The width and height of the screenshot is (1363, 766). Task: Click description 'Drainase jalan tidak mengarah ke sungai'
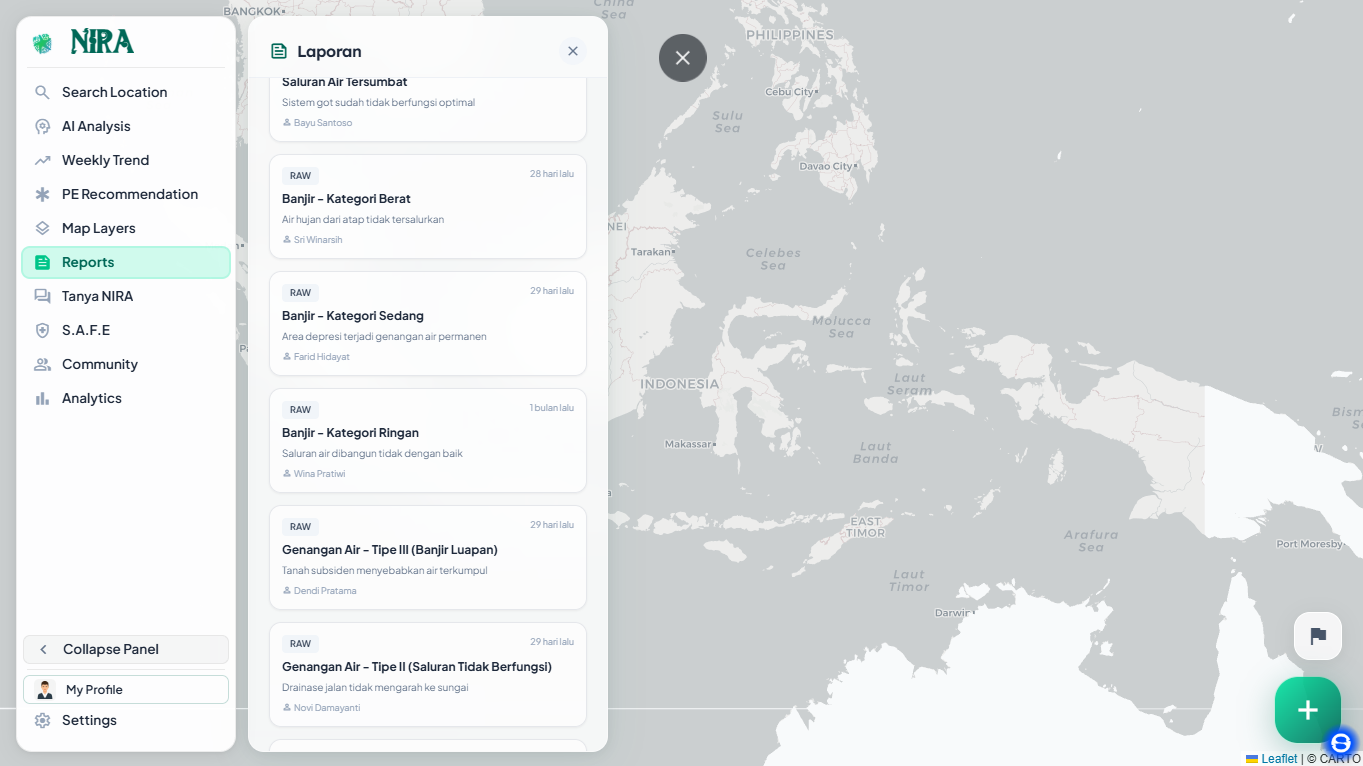point(375,688)
